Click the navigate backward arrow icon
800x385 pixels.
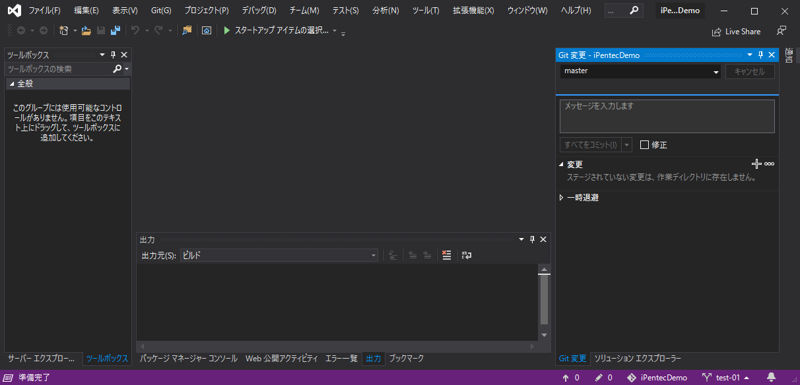21,31
